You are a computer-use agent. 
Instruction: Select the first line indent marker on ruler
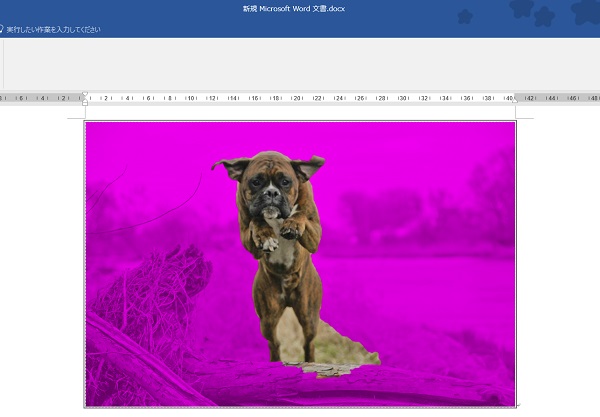[x=85, y=94]
